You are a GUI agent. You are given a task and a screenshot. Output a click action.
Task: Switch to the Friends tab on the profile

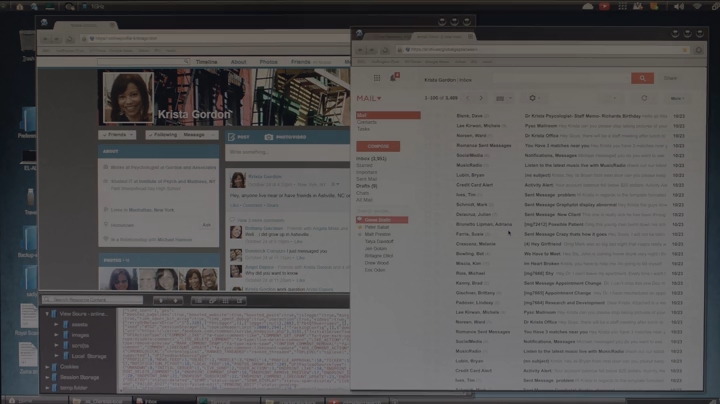pos(300,62)
